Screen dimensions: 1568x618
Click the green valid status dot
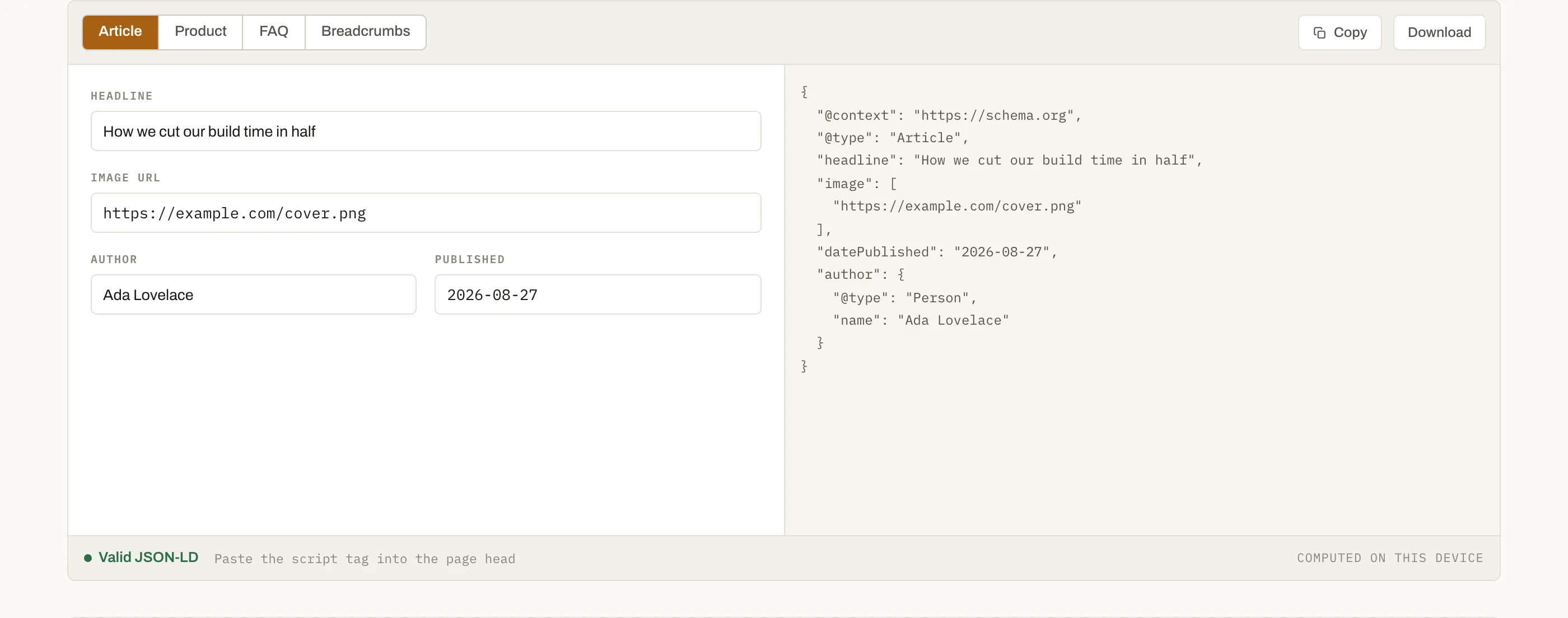click(x=88, y=558)
